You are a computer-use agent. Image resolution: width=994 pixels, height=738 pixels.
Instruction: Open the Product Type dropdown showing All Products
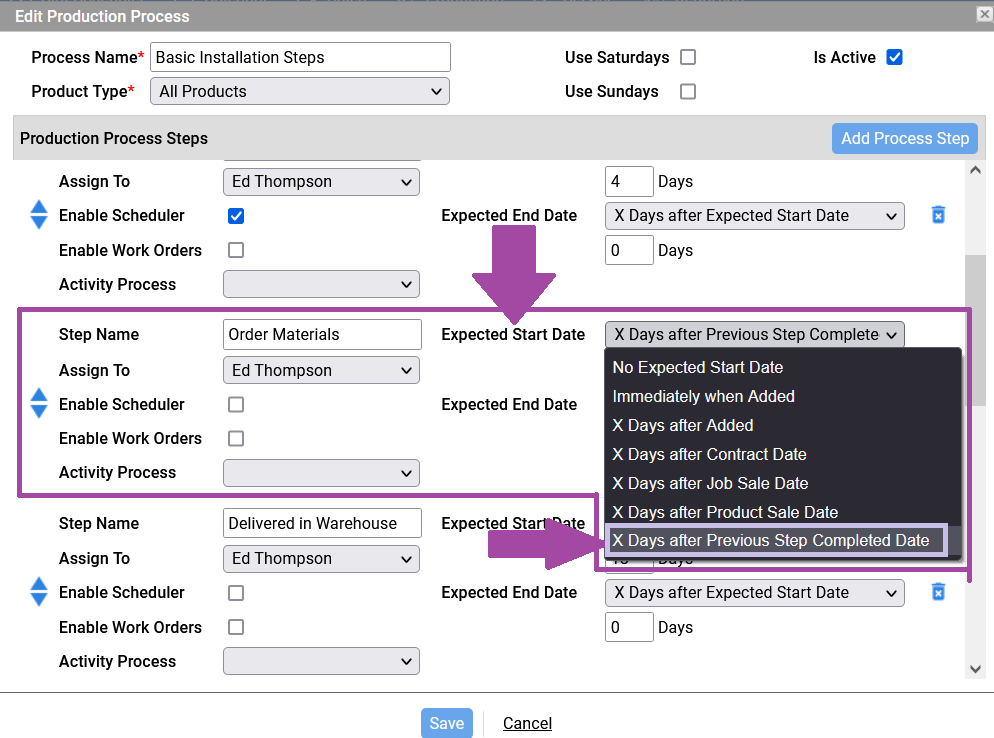(300, 91)
